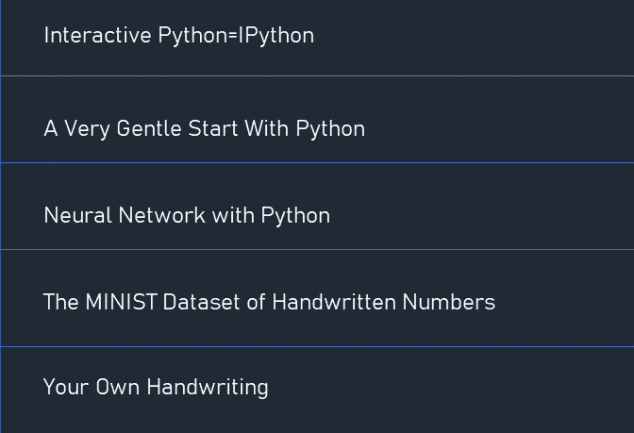The image size is (634, 433).
Task: Click the 'Neural Network with Python' title
Action: pos(187,215)
